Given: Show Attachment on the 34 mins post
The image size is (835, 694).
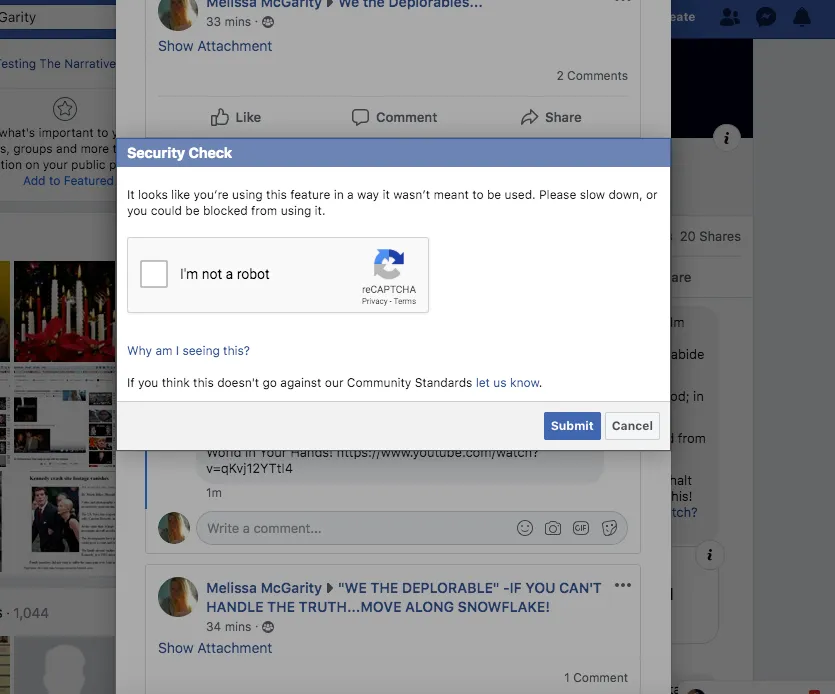Looking at the screenshot, I should (x=215, y=648).
